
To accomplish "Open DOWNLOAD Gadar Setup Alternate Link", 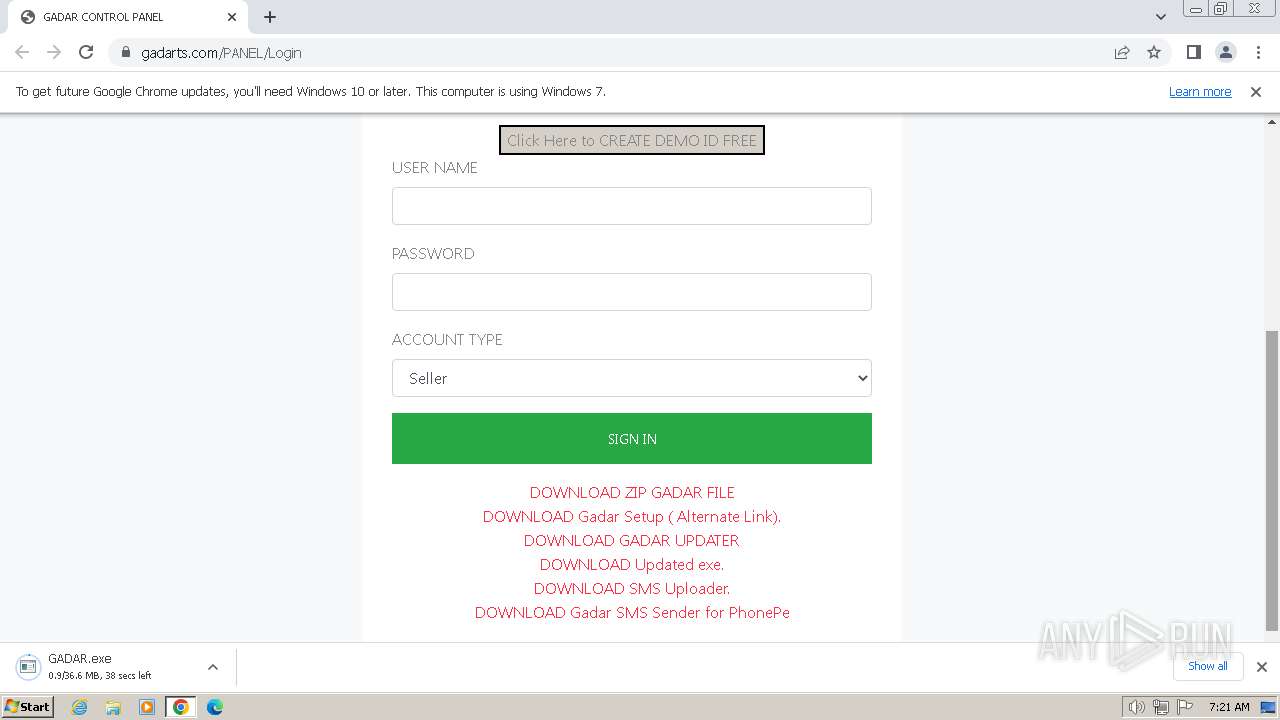I will tap(632, 516).
